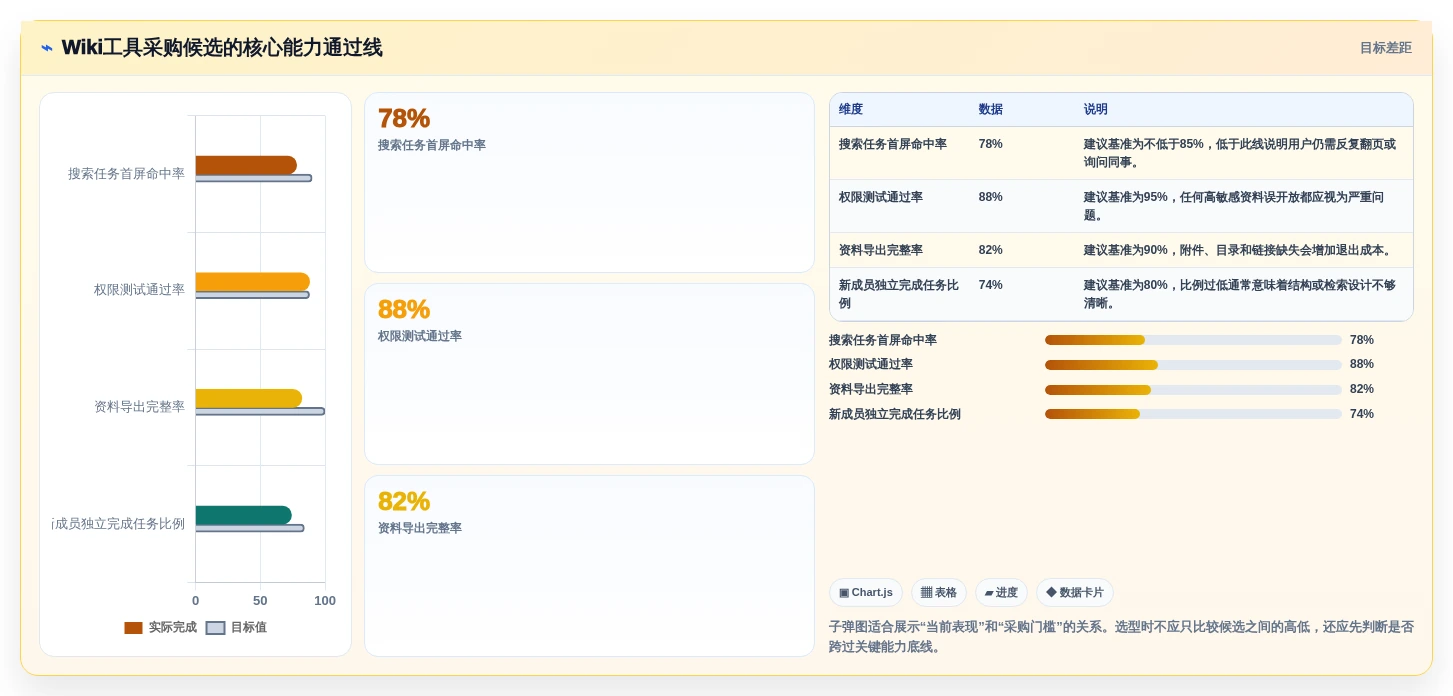Click the 建议基准为90% description cell
Viewport: 1453px width, 696px height.
[1243, 250]
